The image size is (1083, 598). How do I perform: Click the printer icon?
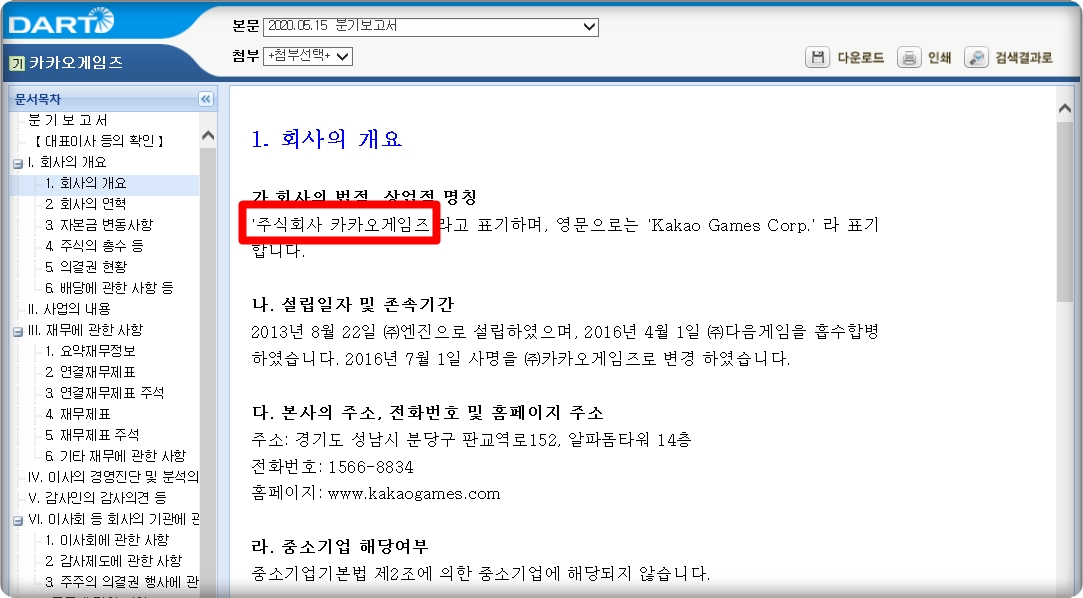point(909,57)
